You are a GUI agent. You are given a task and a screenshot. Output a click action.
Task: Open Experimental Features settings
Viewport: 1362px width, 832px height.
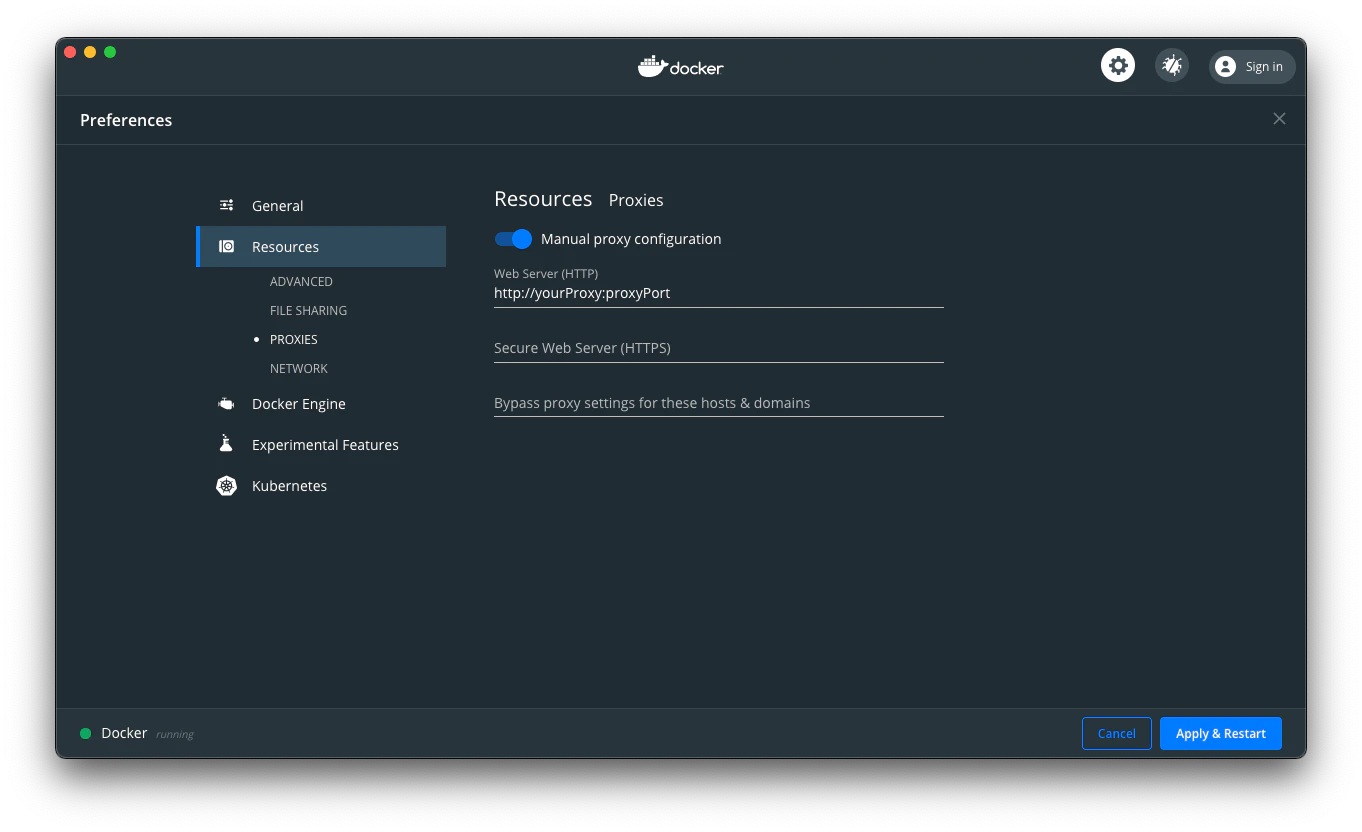click(321, 445)
